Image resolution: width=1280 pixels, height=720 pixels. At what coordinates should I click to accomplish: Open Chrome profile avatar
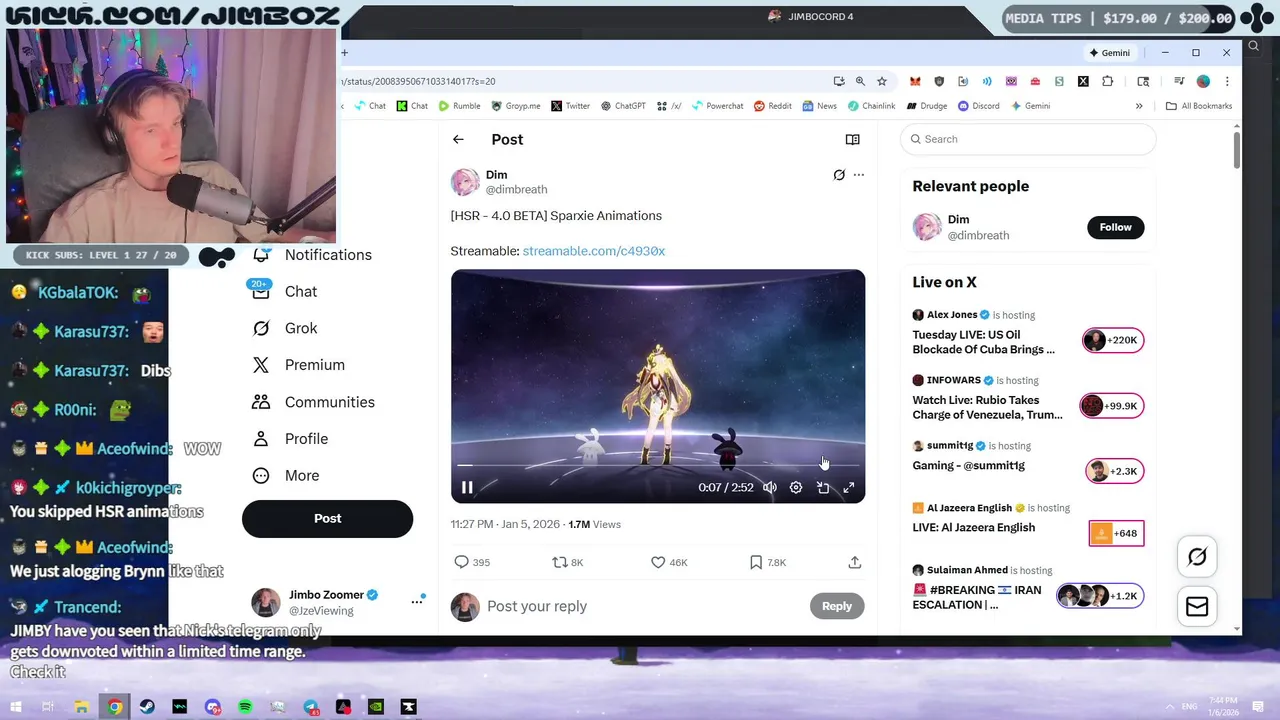1203,81
